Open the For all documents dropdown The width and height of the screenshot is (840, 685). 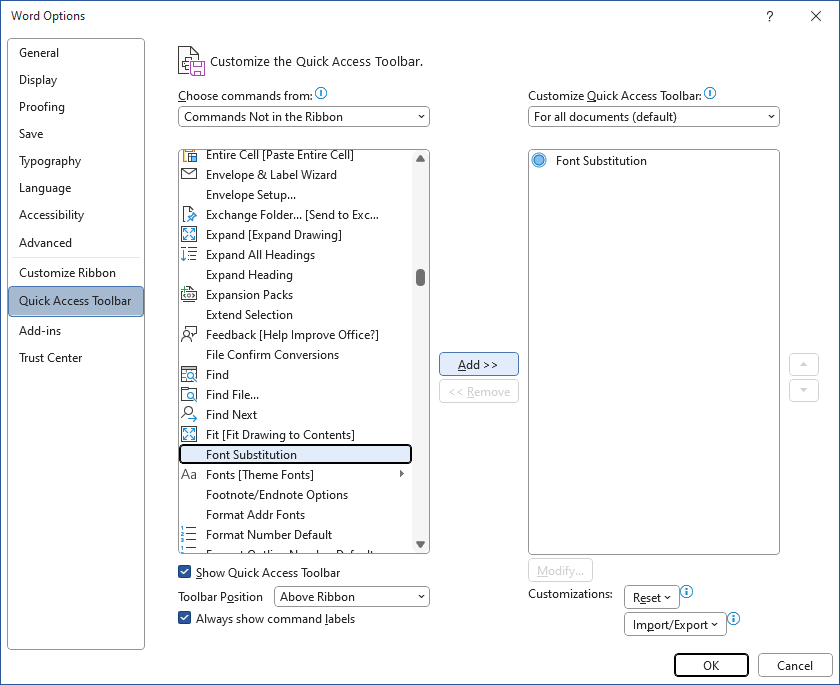coord(653,116)
